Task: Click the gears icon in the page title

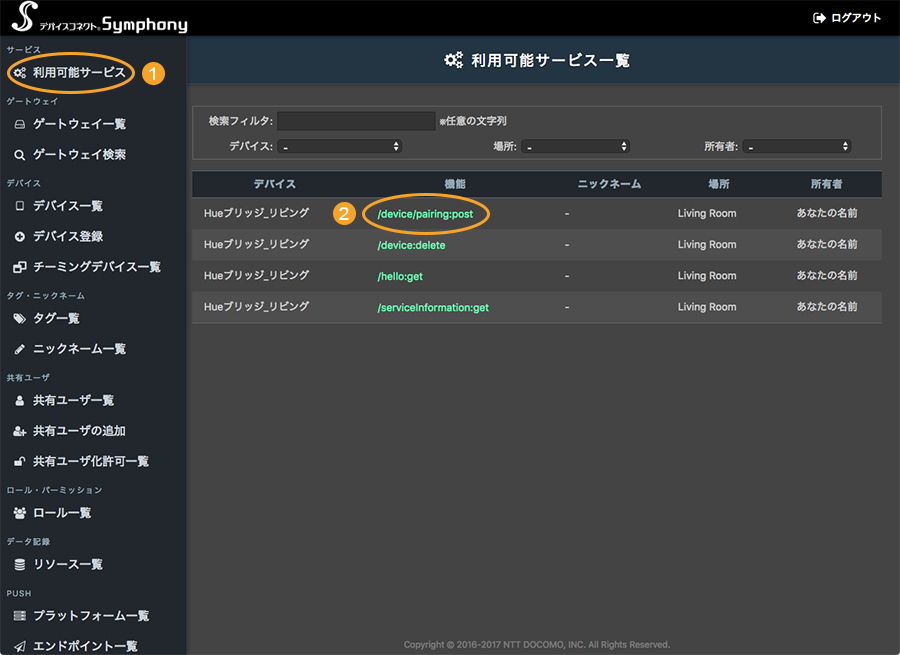Action: (x=453, y=60)
